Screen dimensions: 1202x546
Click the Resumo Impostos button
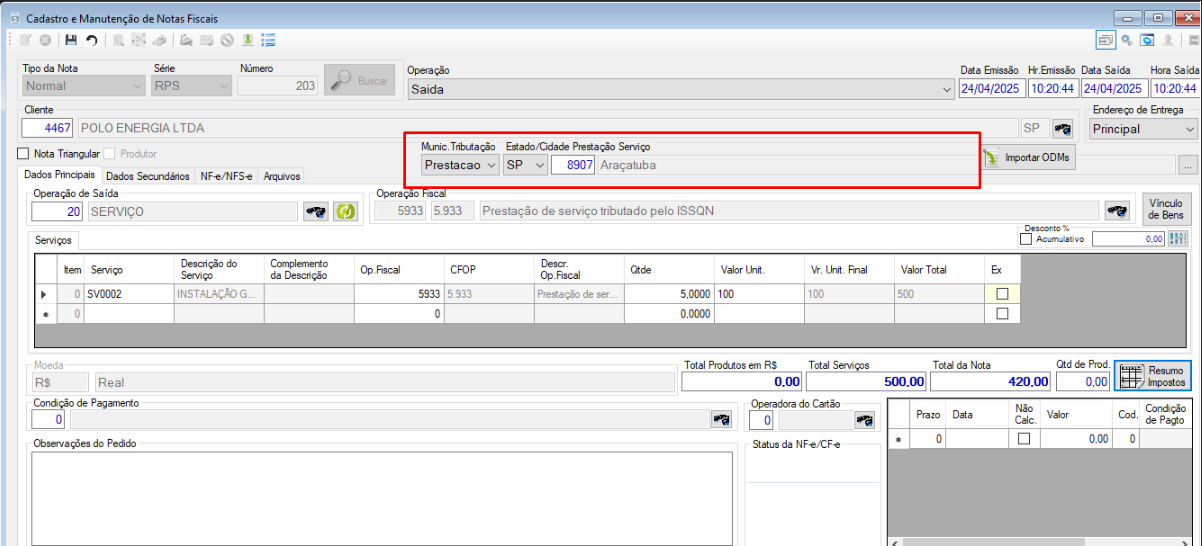(x=1152, y=377)
